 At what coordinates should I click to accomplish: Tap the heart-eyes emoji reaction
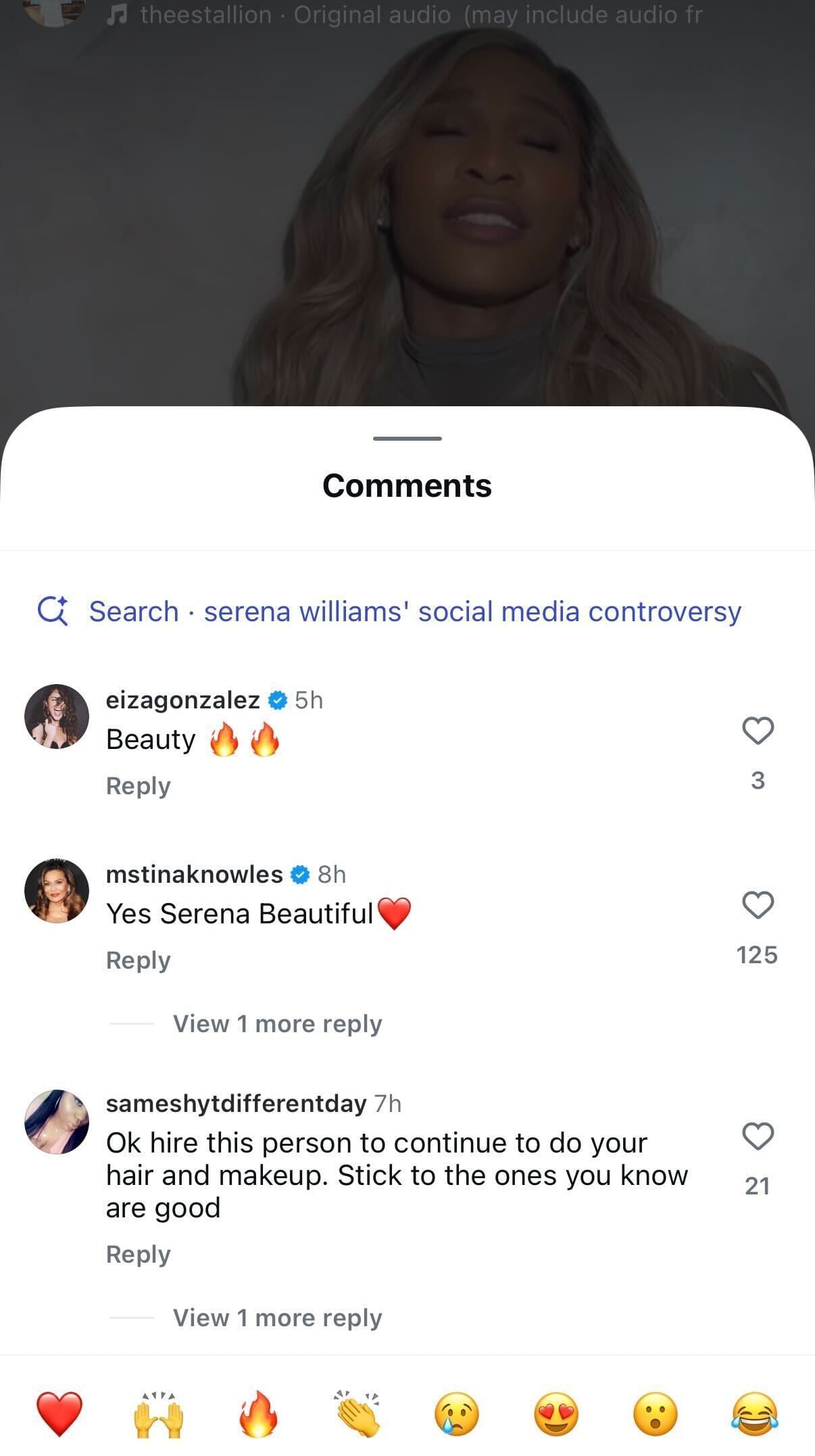556,1413
